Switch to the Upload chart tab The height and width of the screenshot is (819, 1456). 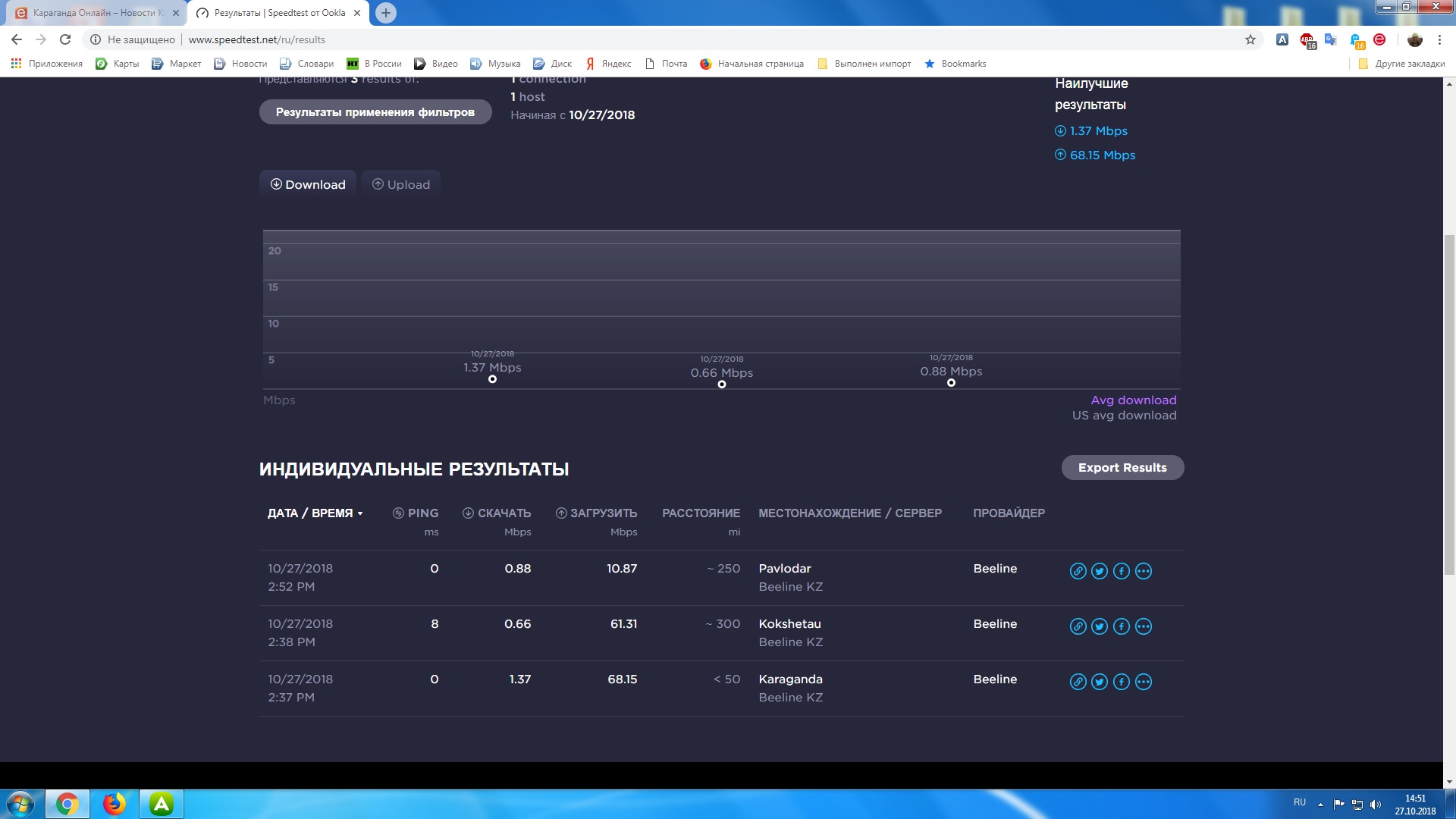[401, 184]
